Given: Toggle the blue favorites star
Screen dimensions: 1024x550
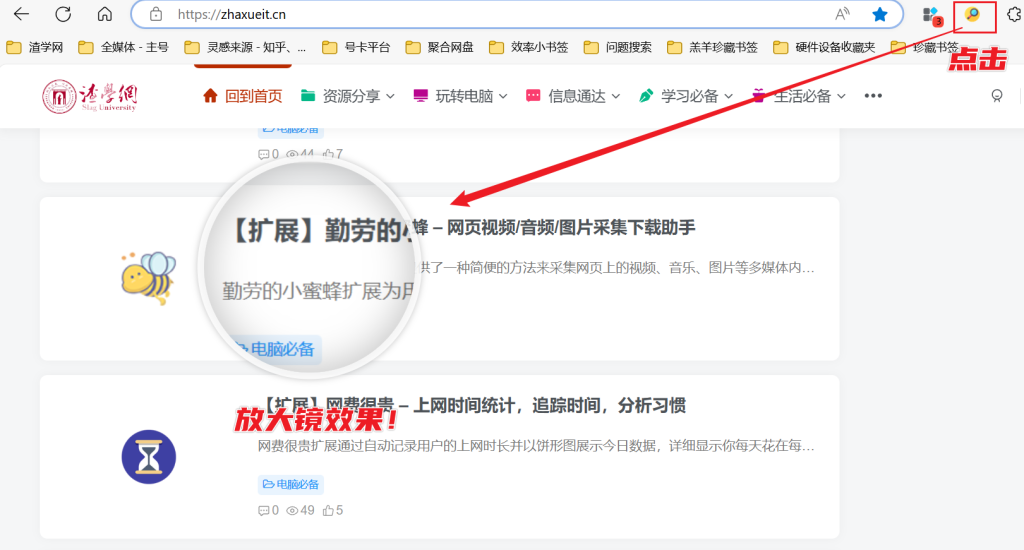Looking at the screenshot, I should (x=880, y=14).
